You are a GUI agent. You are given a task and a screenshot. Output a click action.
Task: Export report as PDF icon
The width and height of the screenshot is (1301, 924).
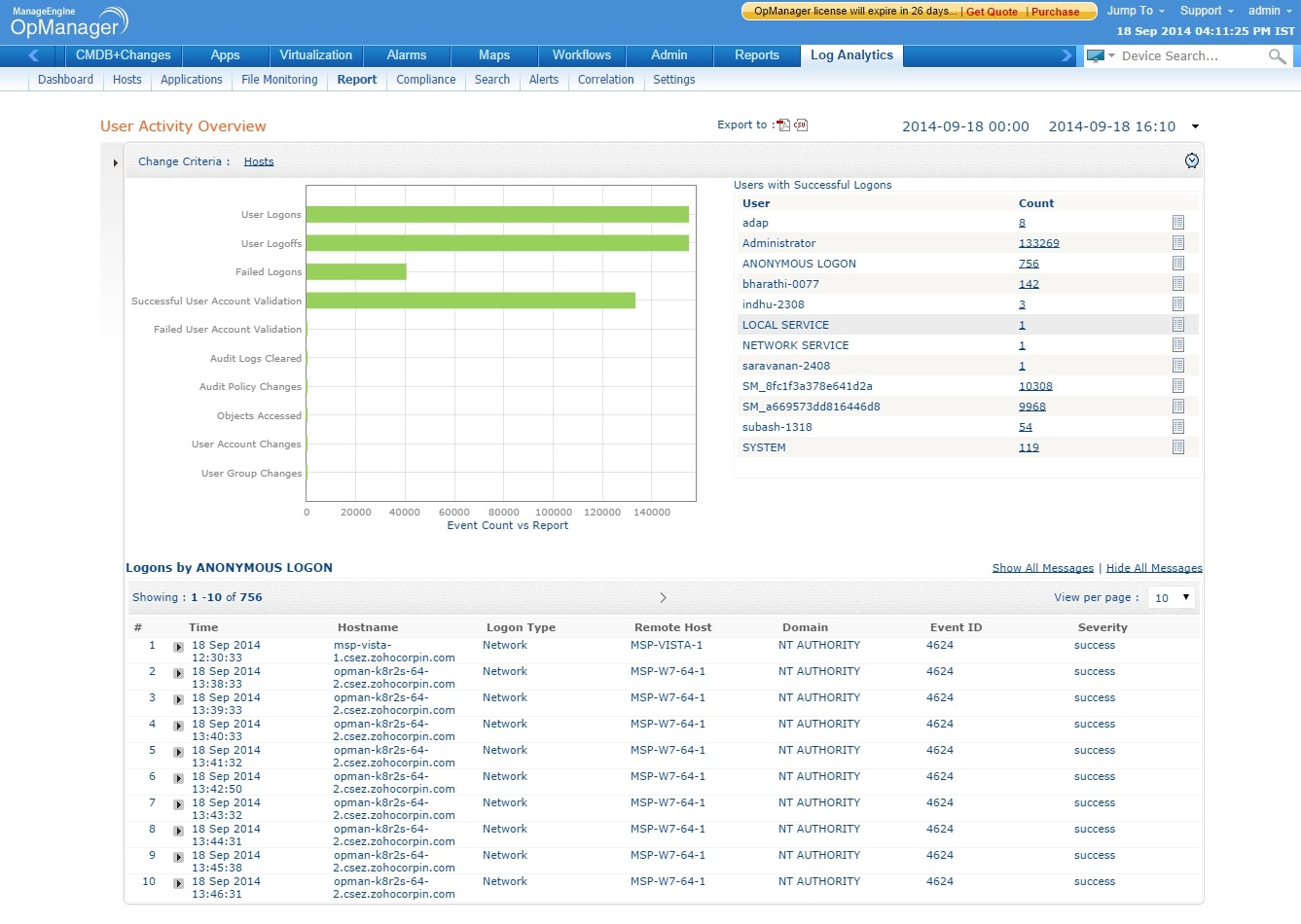click(x=783, y=125)
